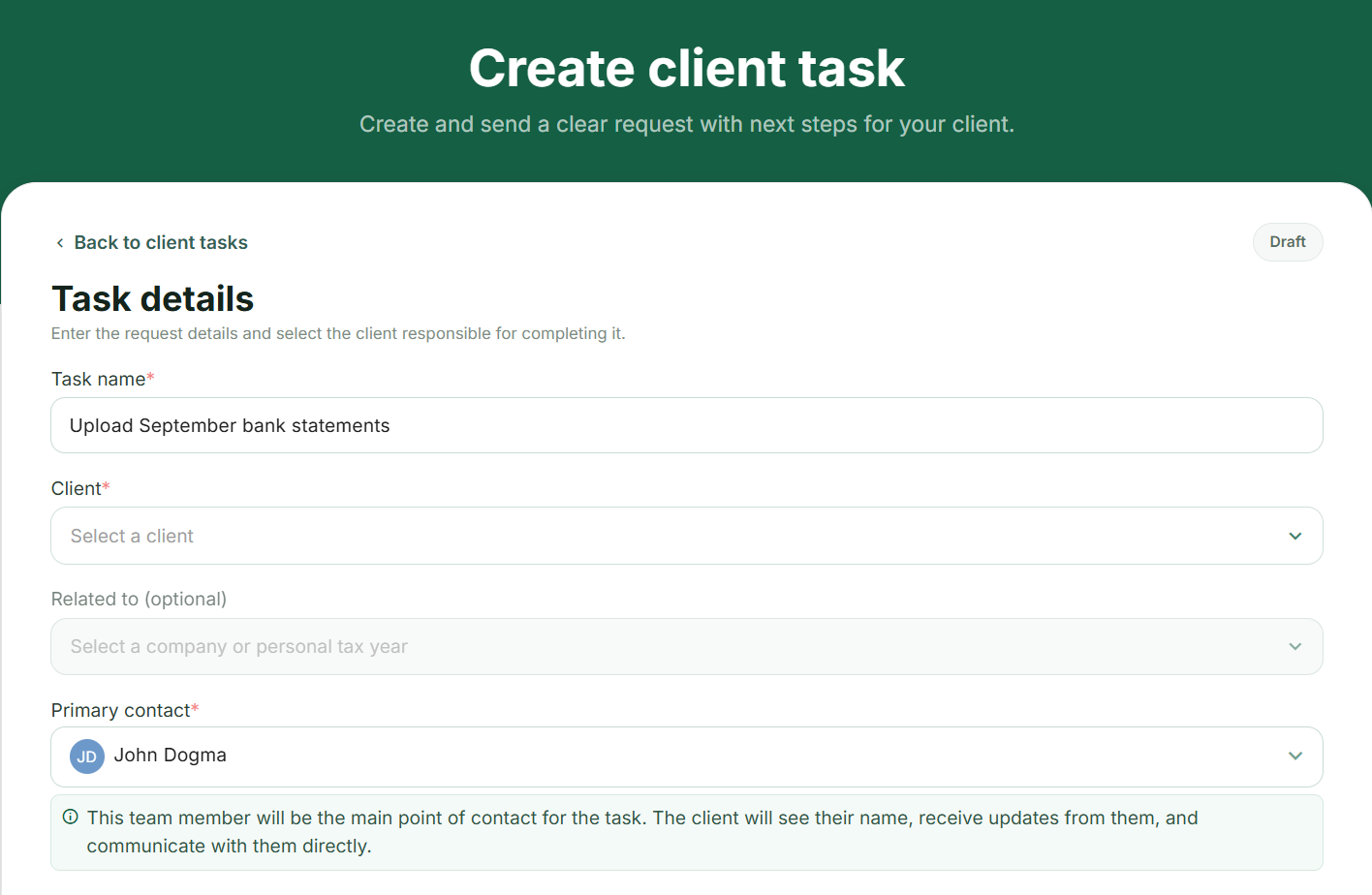1372x895 pixels.
Task: Click the JD avatar icon
Action: click(87, 756)
